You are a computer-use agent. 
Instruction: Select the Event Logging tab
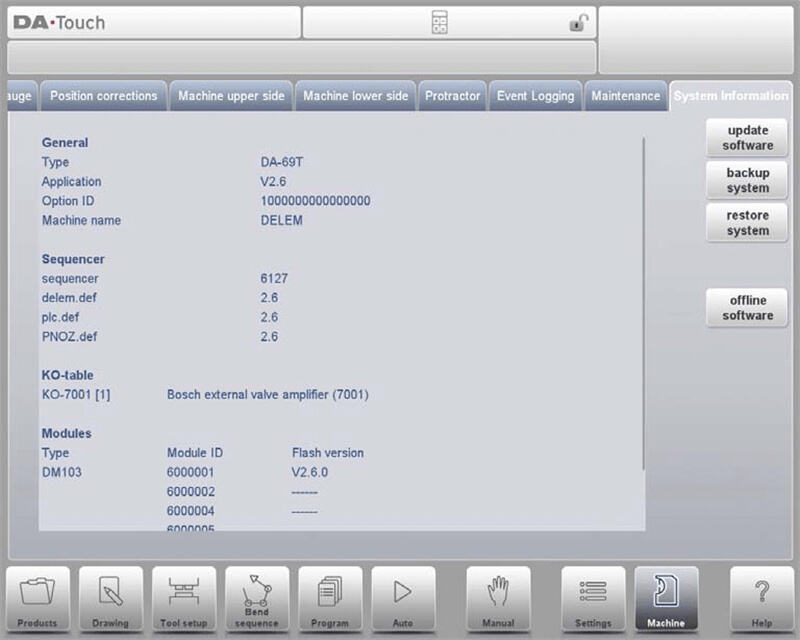[x=535, y=96]
